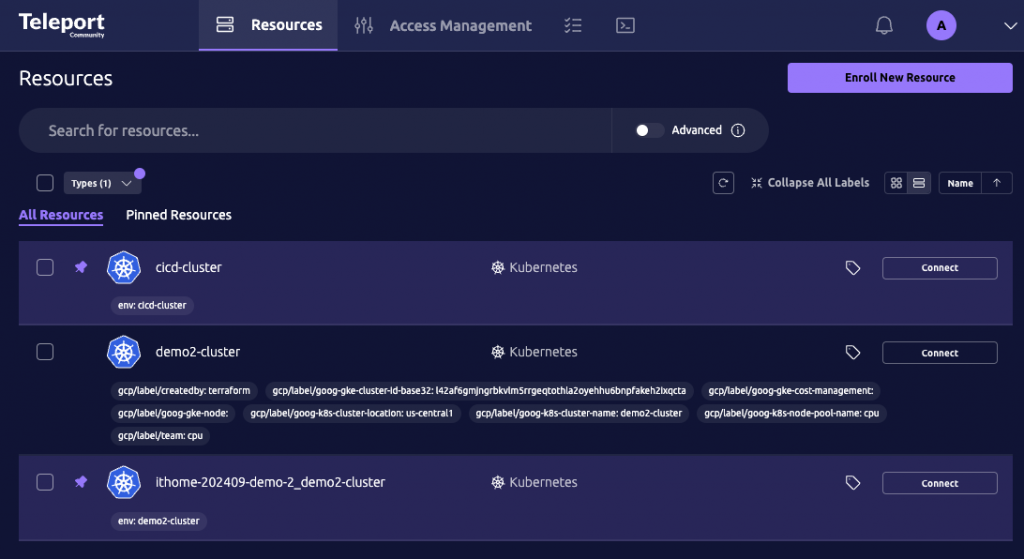Focus the Search for resources field
Image resolution: width=1024 pixels, height=559 pixels.
pyautogui.click(x=315, y=131)
